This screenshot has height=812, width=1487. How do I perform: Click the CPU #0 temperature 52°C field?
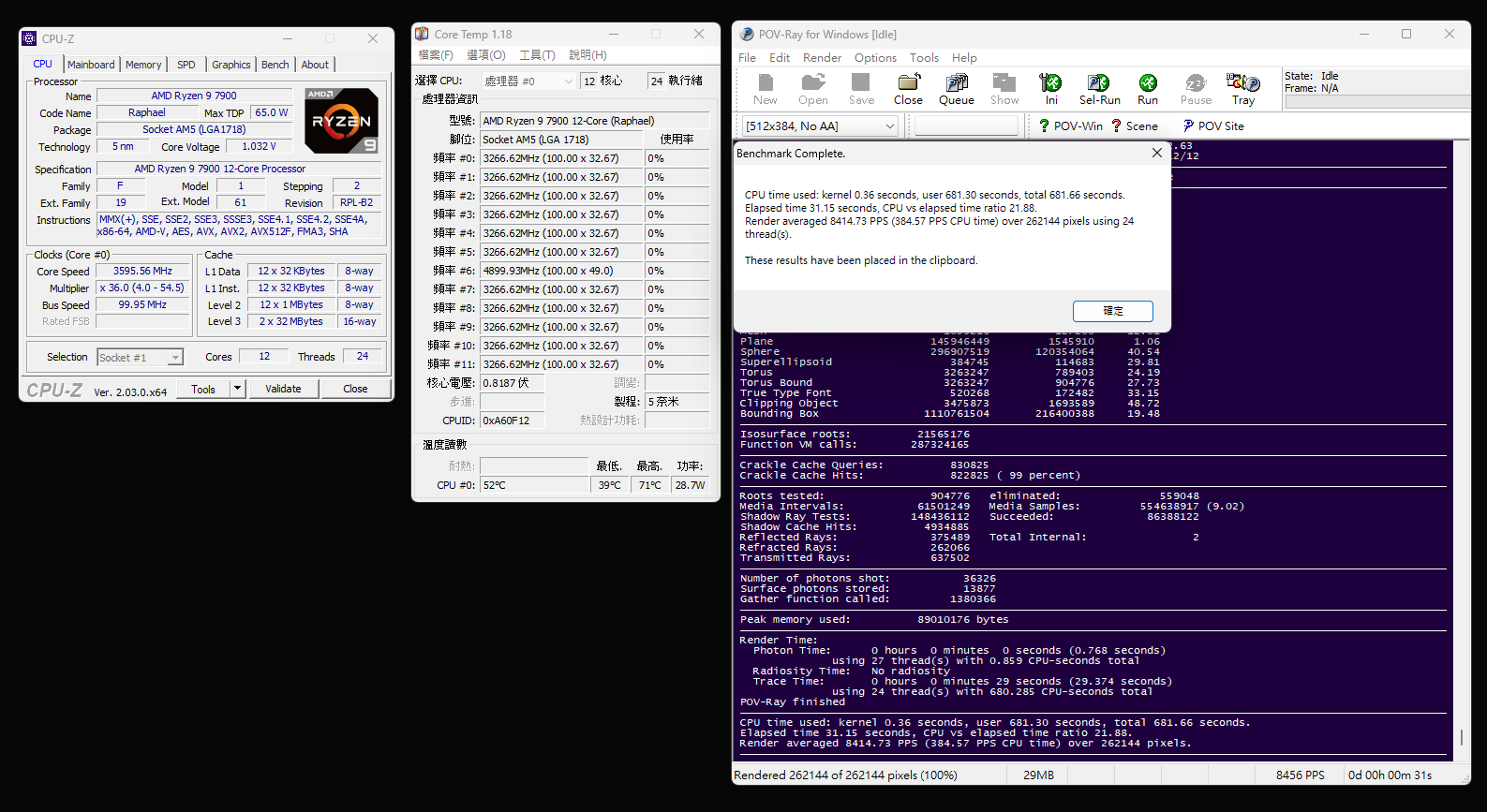coord(534,485)
